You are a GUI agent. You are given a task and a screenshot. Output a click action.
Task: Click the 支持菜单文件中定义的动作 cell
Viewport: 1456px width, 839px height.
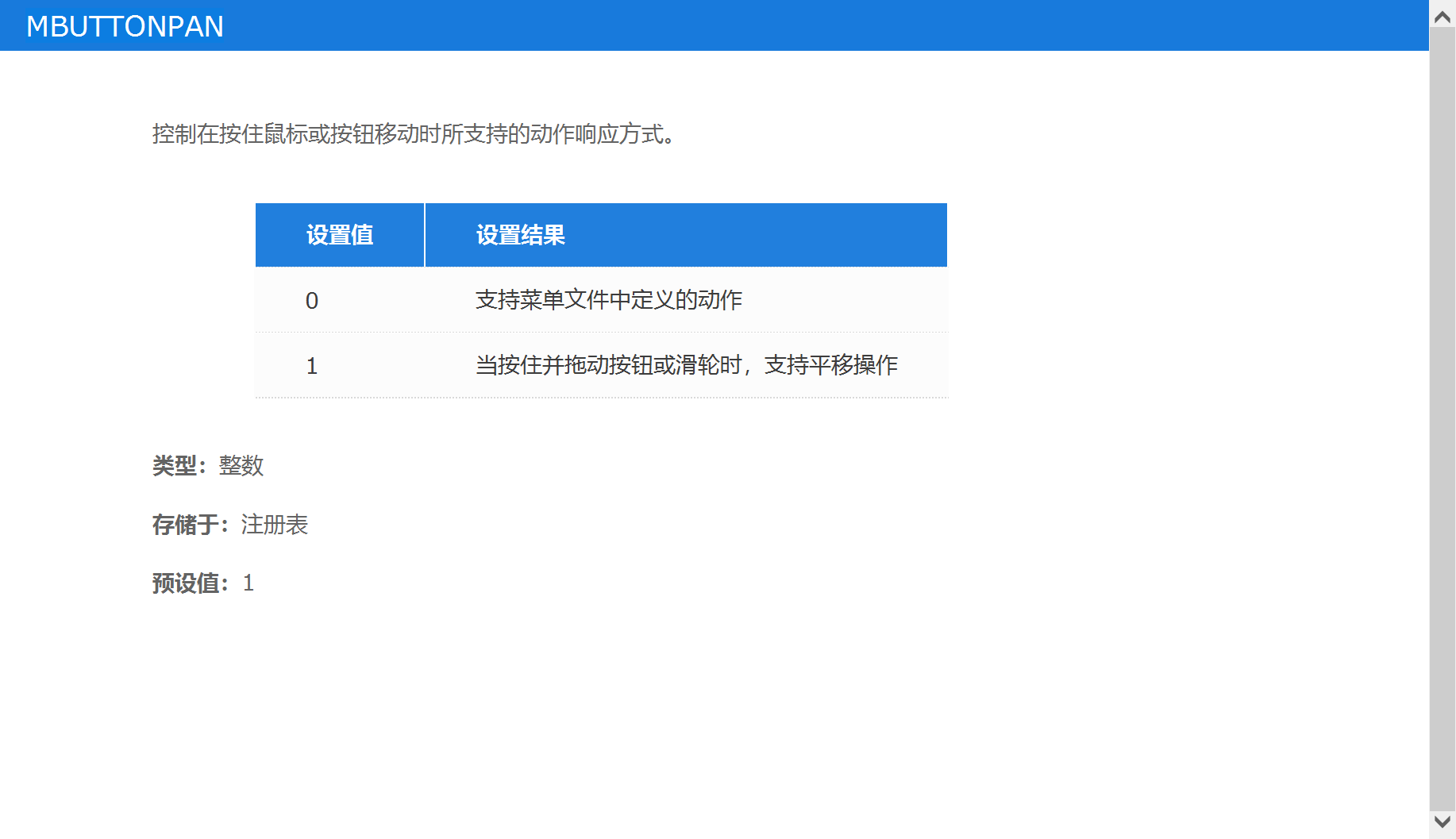(x=686, y=300)
